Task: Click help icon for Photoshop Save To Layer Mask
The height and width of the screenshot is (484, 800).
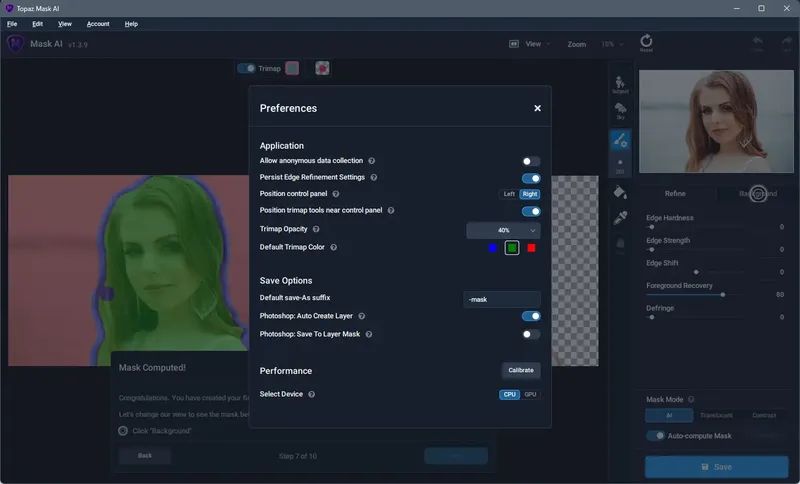Action: 368,335
